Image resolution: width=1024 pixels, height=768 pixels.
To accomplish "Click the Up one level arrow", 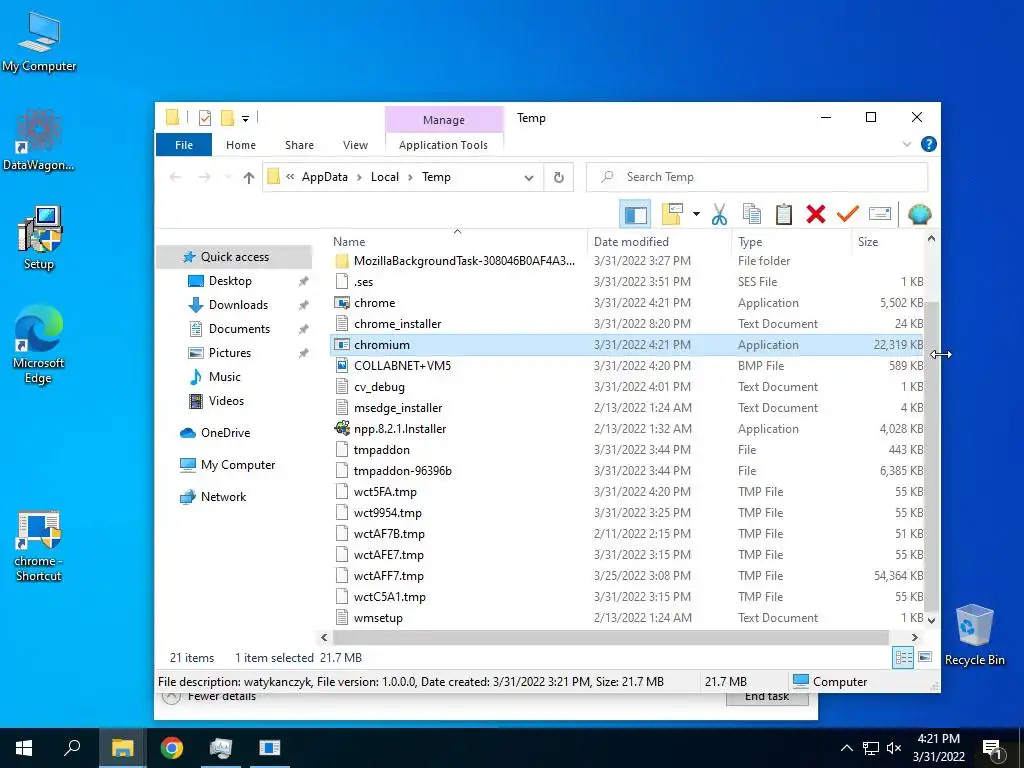I will [x=248, y=177].
